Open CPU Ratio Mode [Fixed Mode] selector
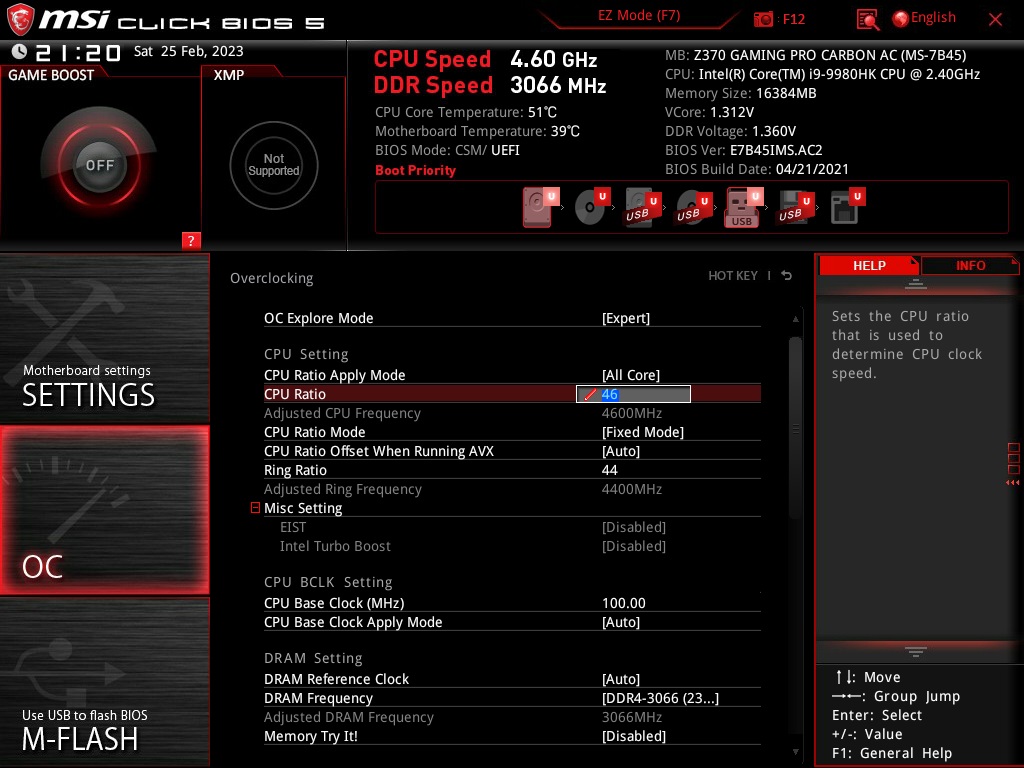Image resolution: width=1024 pixels, height=768 pixels. (512, 432)
